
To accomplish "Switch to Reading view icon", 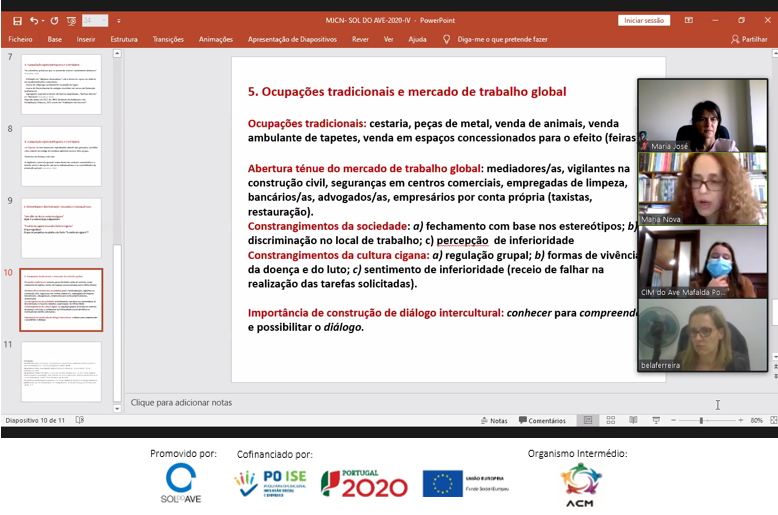I will [633, 420].
